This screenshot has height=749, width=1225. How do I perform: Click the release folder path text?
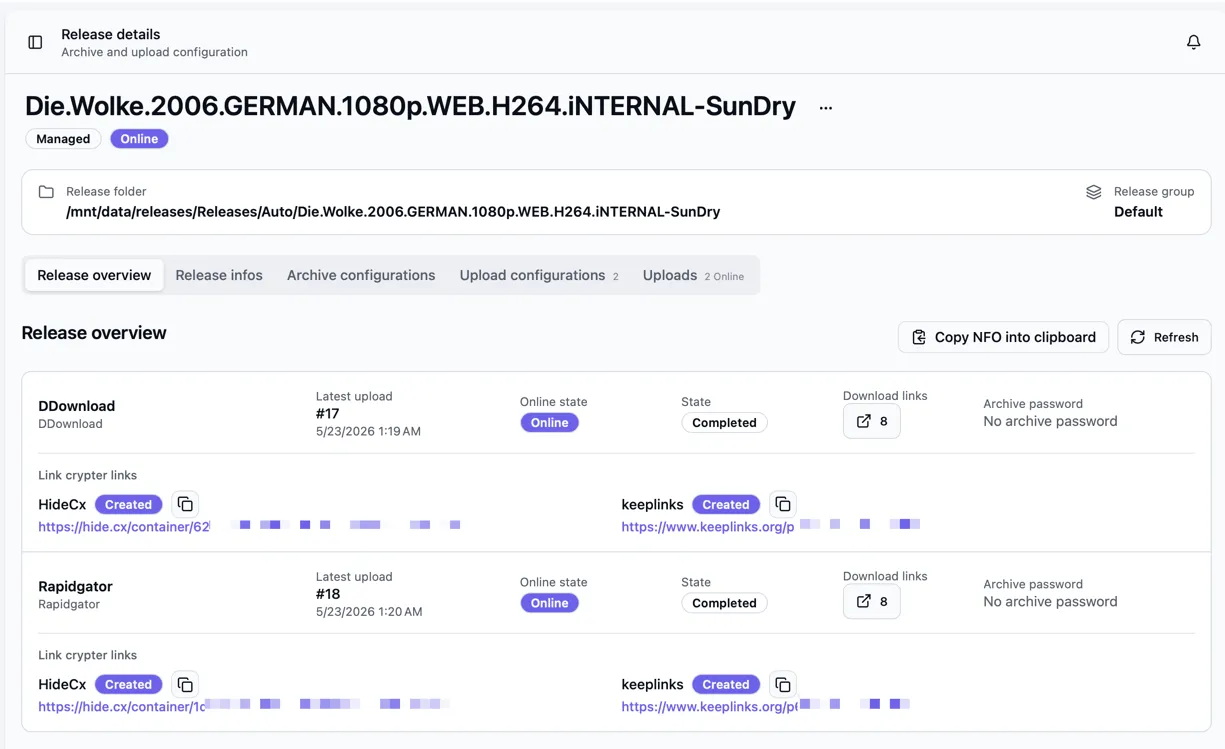393,212
